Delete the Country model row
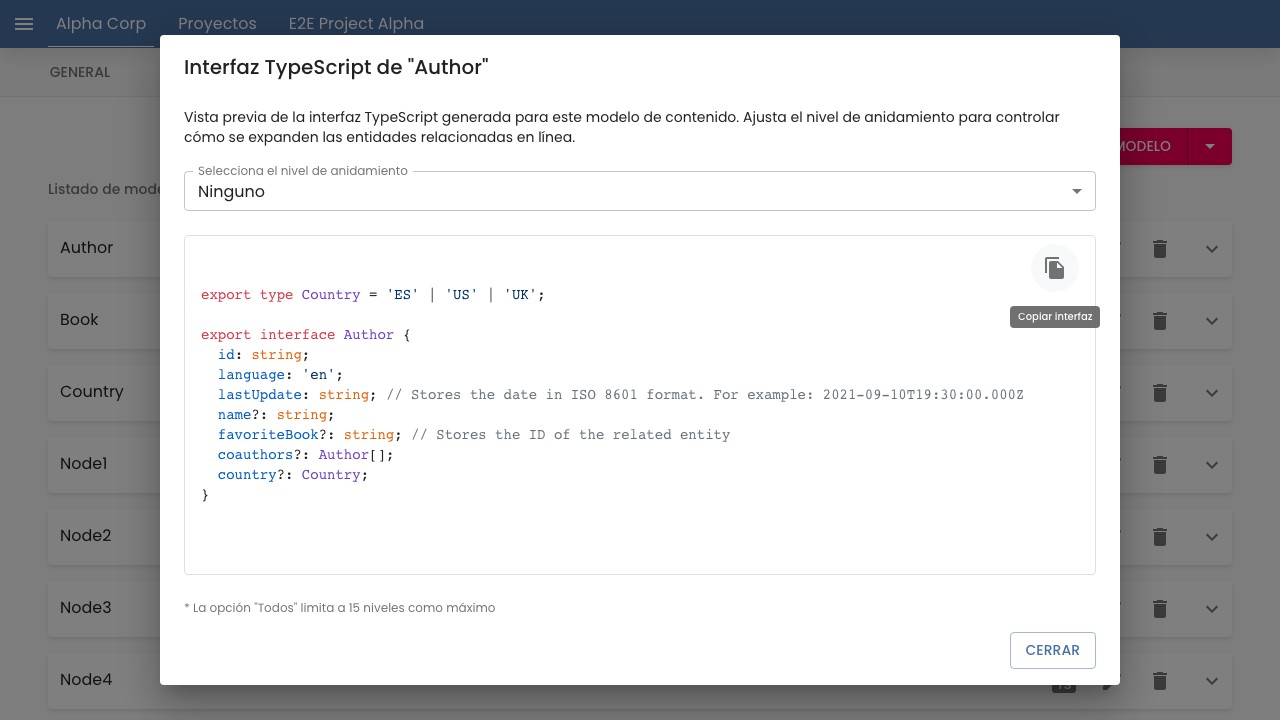The width and height of the screenshot is (1280, 720). click(x=1160, y=393)
